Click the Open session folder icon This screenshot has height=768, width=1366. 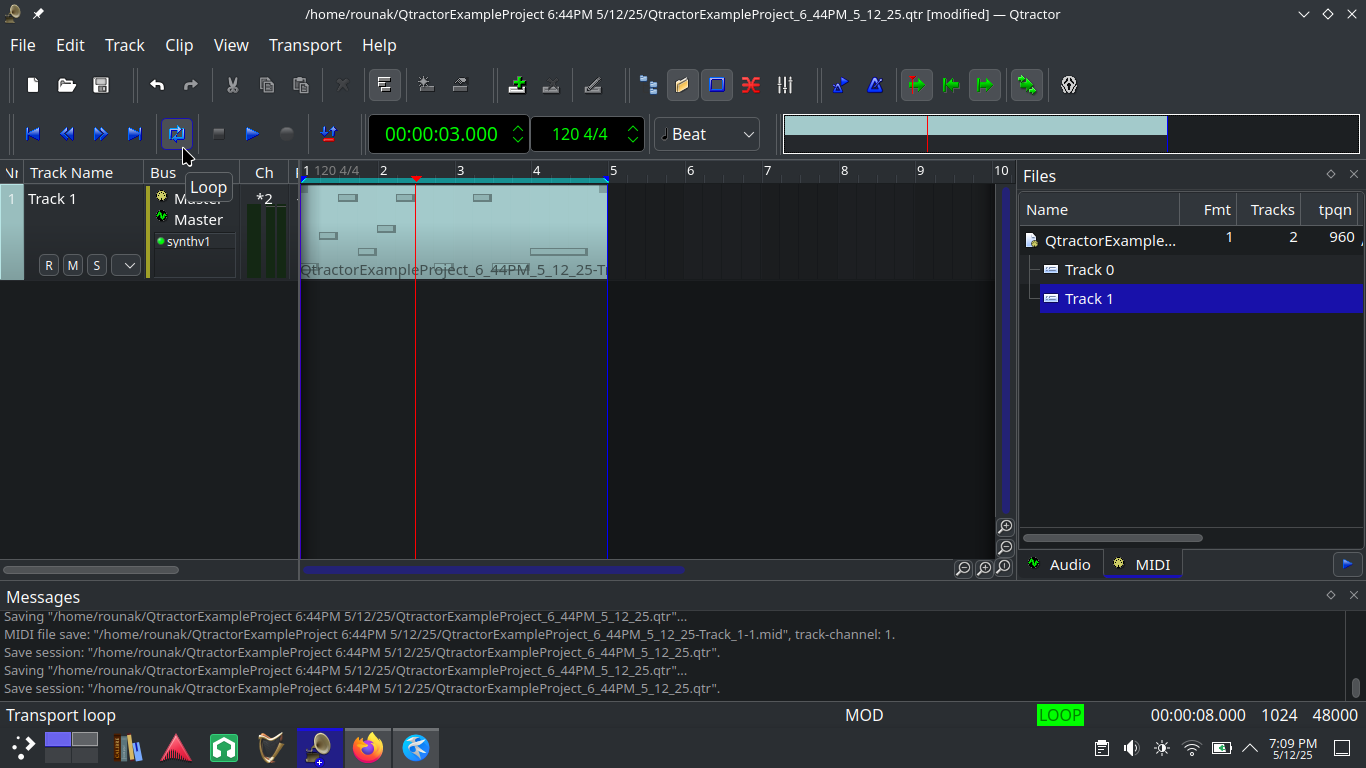click(x=67, y=85)
